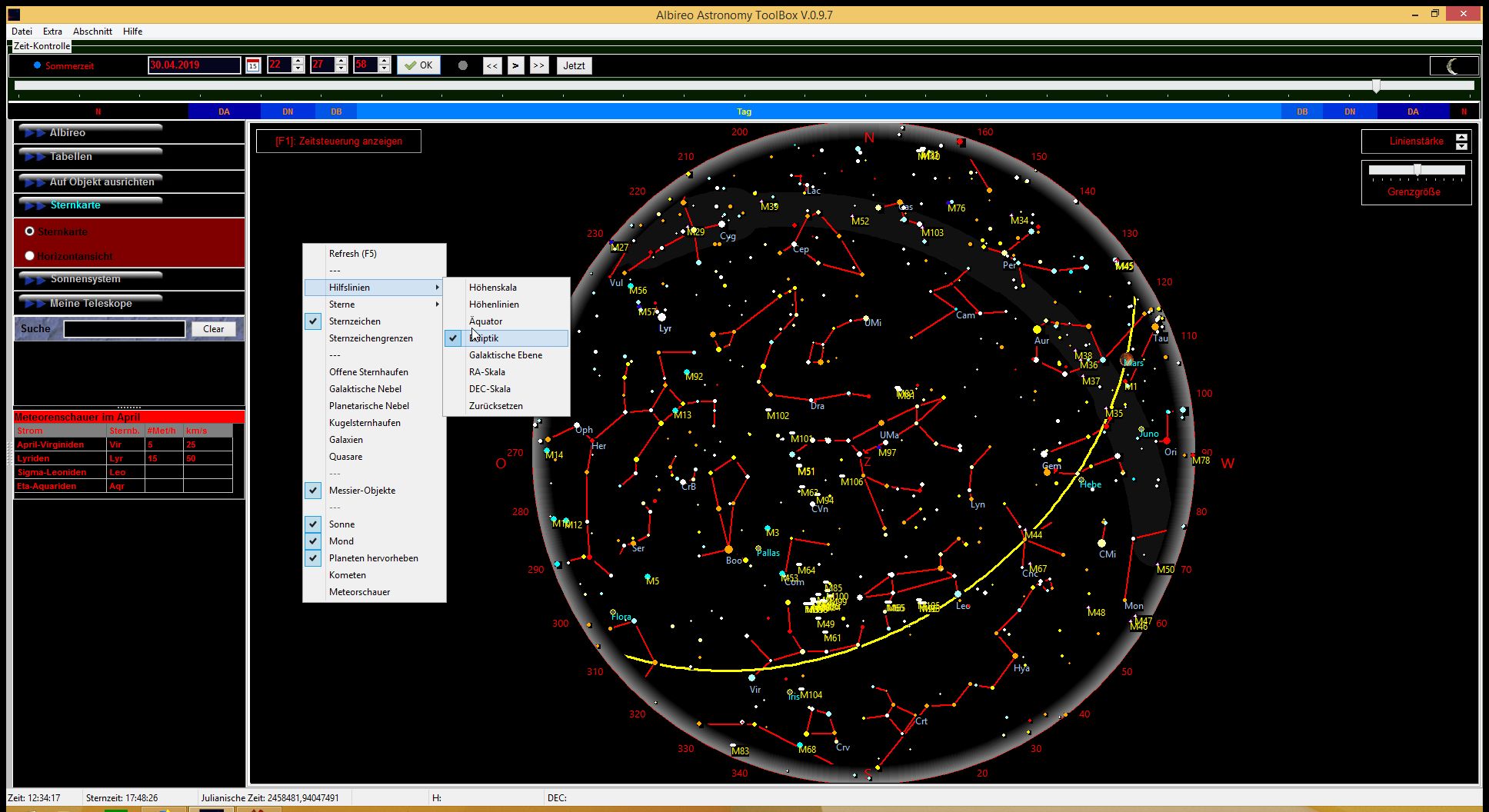Decrease the hour value with down arrow
The image size is (1489, 812).
coord(298,69)
